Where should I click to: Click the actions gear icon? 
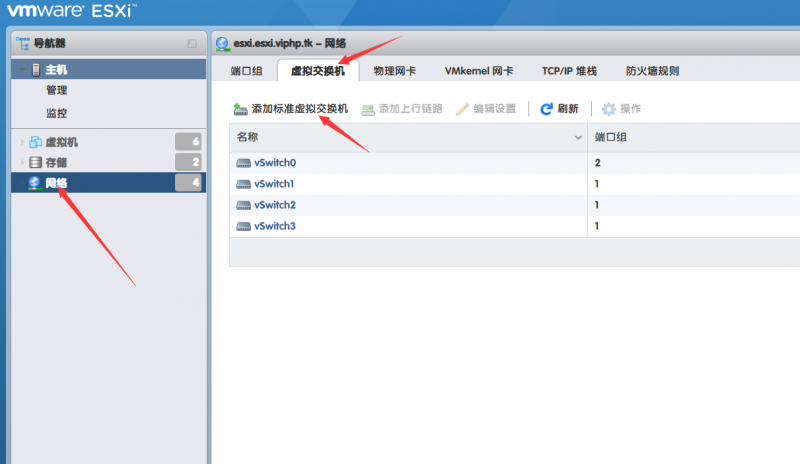pos(609,109)
